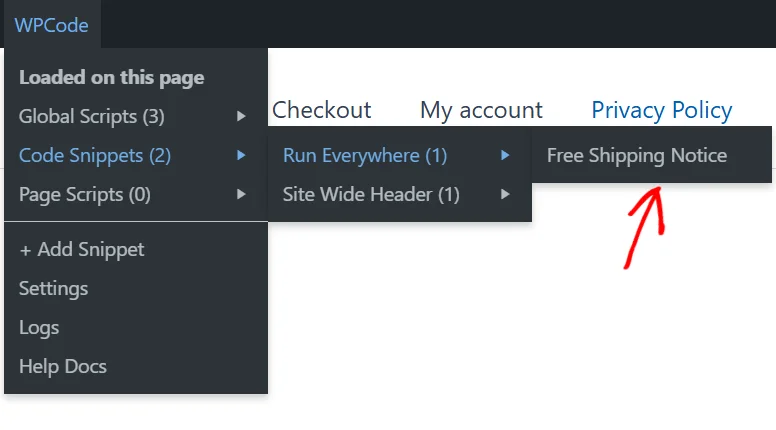Screen dimensions: 776x430
Task: Go to the Checkout page link
Action: click(322, 110)
